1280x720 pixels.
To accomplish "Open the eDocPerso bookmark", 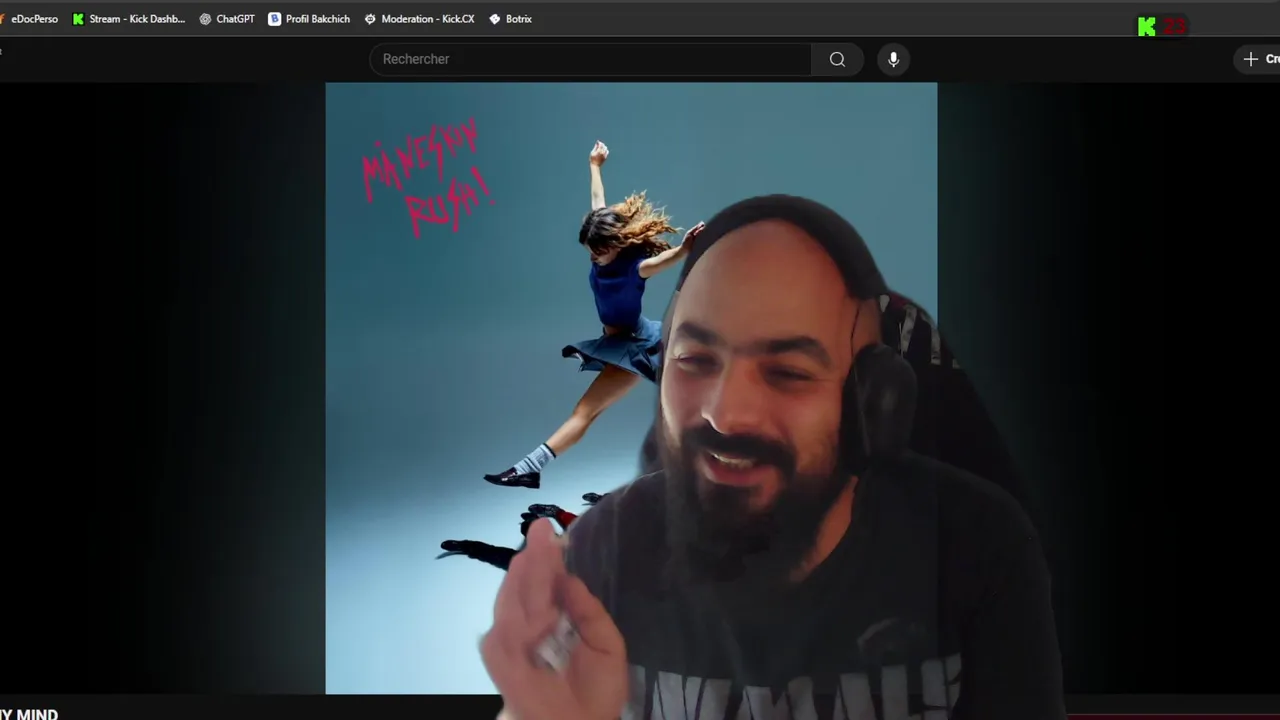I will (x=30, y=19).
